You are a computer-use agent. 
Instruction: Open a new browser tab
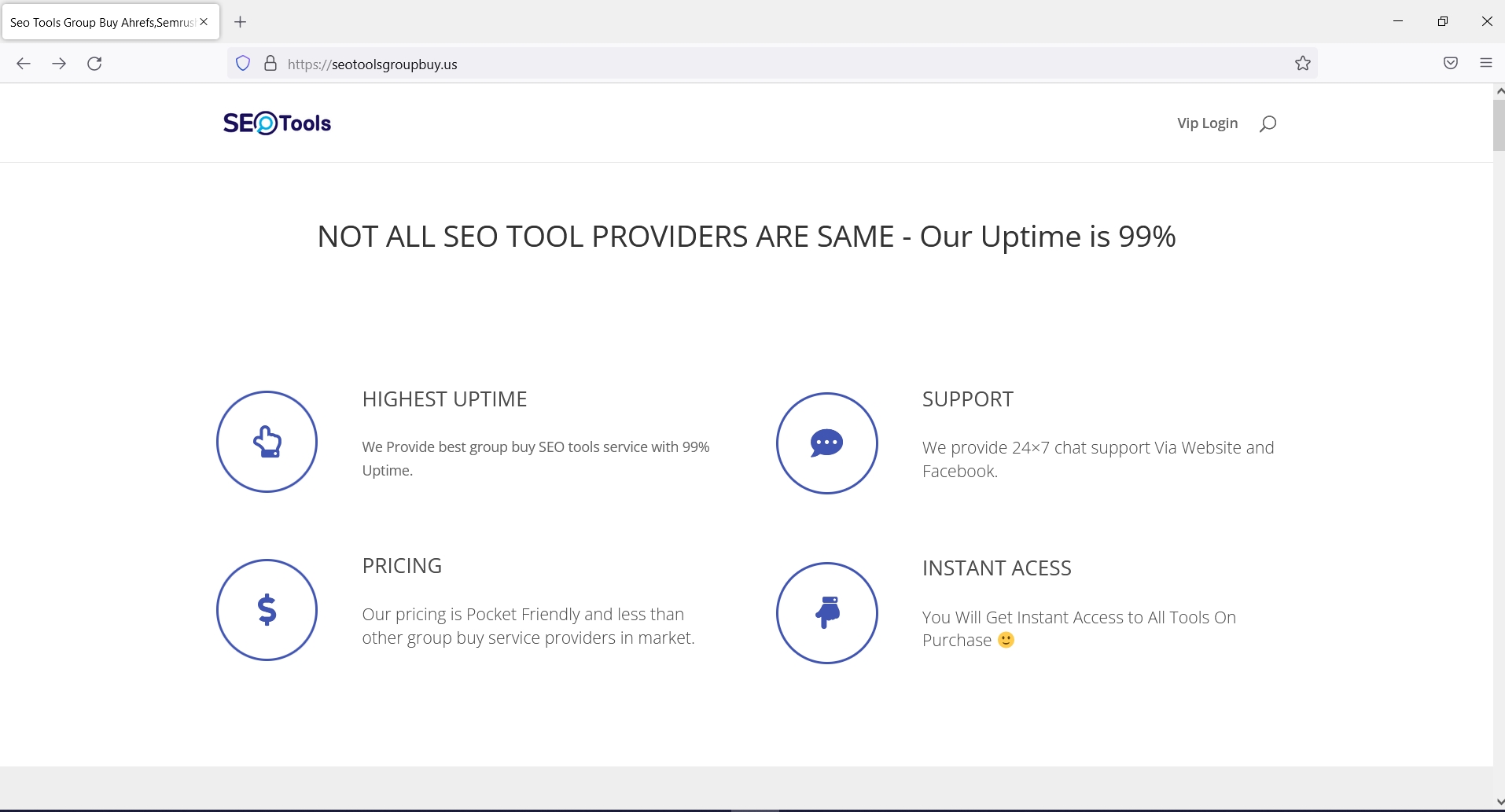(241, 22)
